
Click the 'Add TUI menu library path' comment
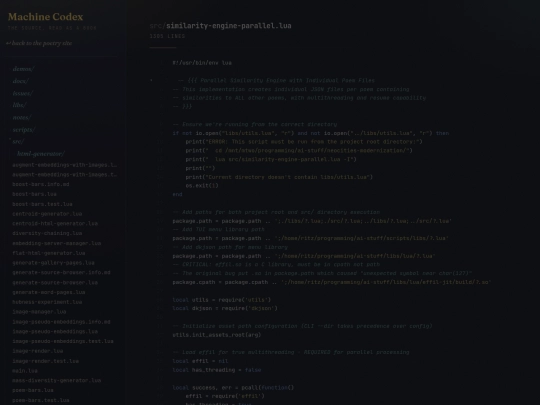pyautogui.click(x=219, y=229)
